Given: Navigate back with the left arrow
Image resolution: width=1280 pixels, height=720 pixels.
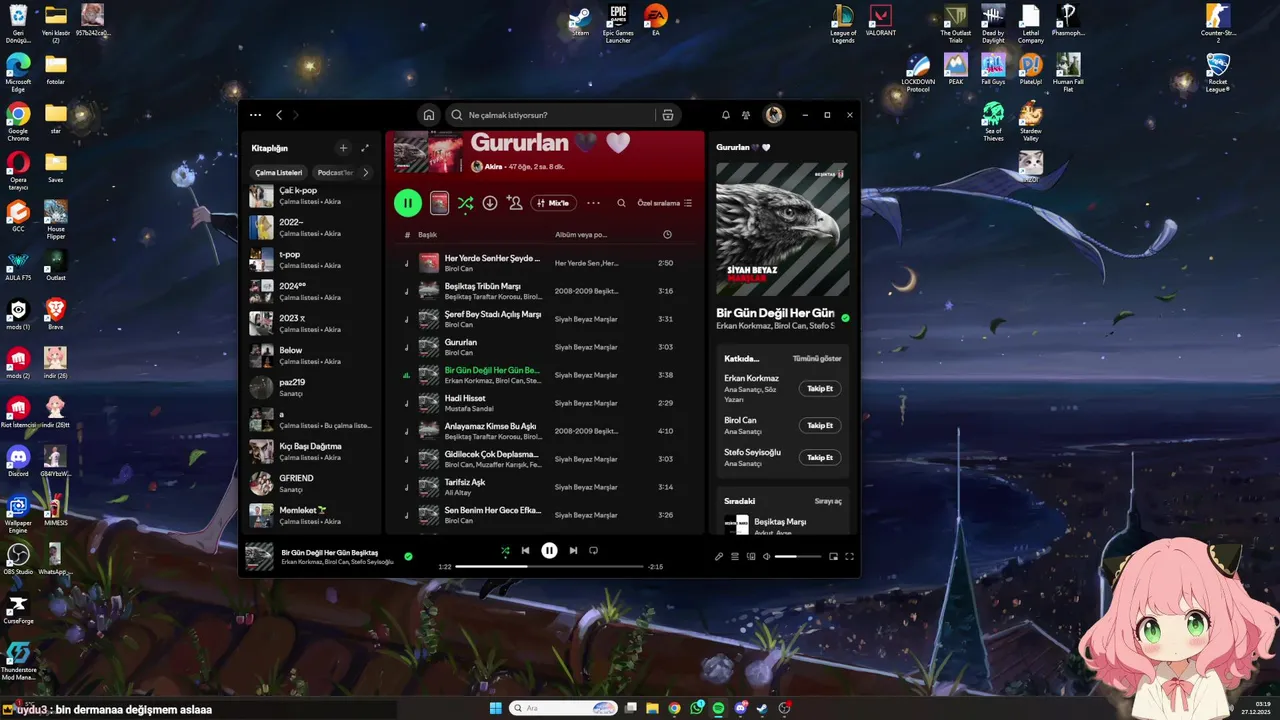Looking at the screenshot, I should (279, 115).
